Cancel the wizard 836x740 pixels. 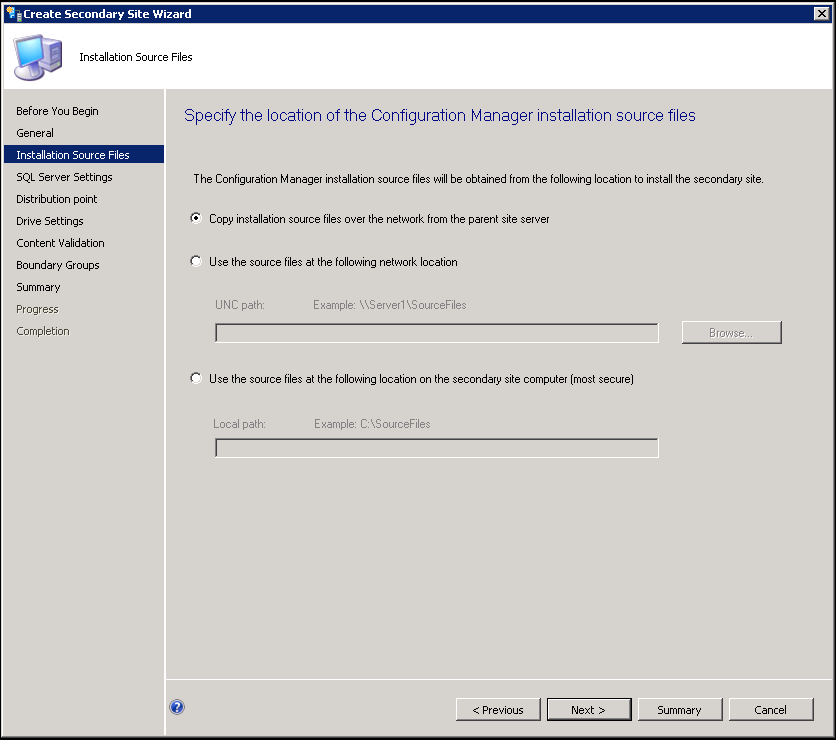771,710
